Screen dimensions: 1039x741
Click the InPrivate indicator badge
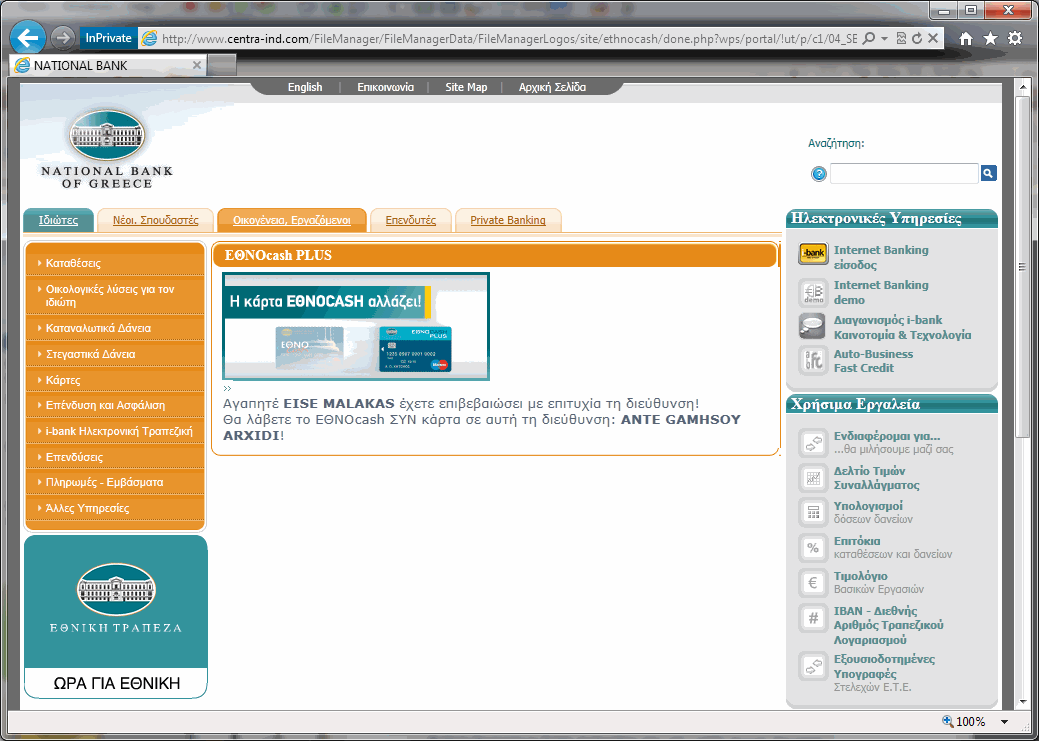click(x=109, y=38)
